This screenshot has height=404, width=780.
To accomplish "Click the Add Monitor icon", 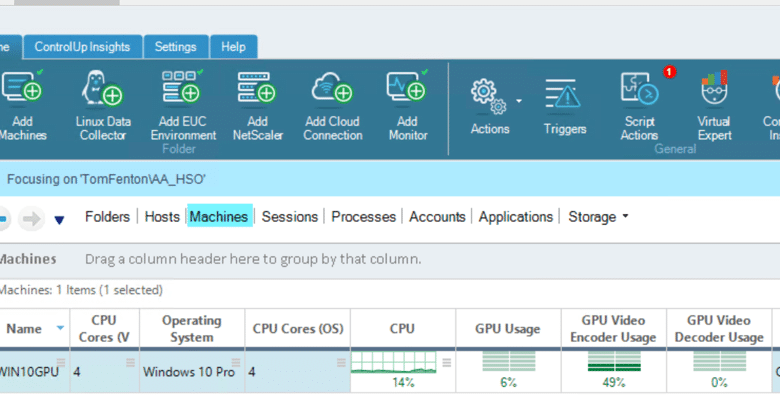I will [407, 87].
